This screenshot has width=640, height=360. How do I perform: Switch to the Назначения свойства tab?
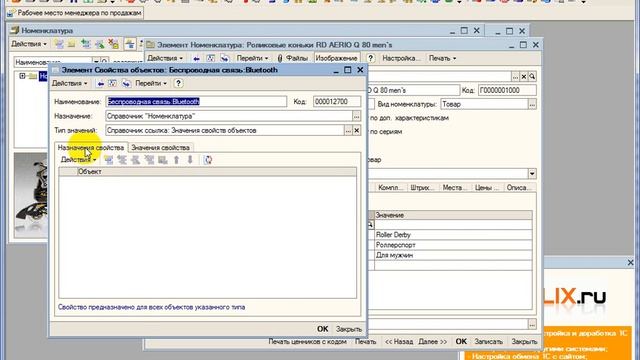tap(91, 147)
